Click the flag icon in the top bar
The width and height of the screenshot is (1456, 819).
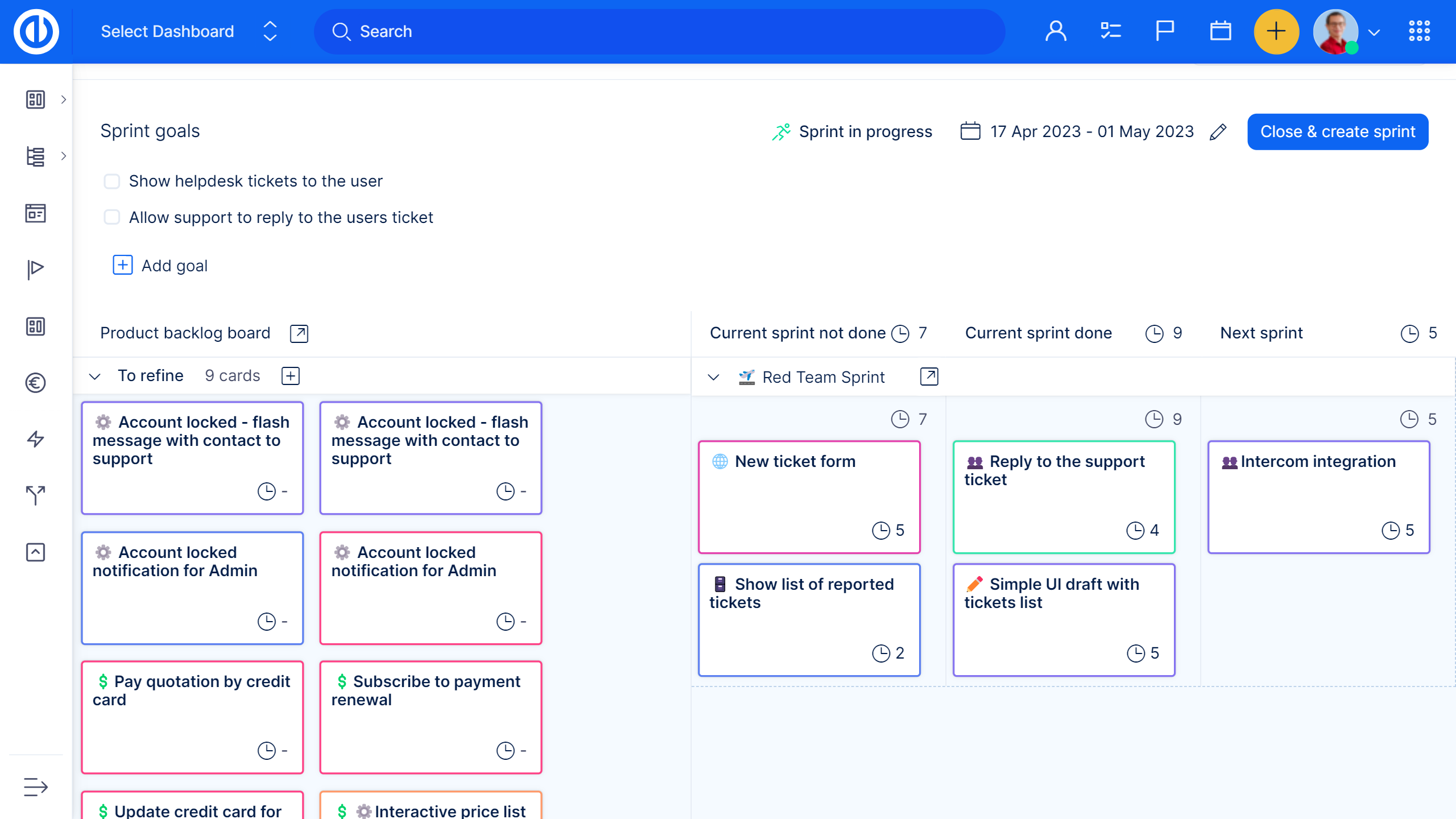[1164, 31]
